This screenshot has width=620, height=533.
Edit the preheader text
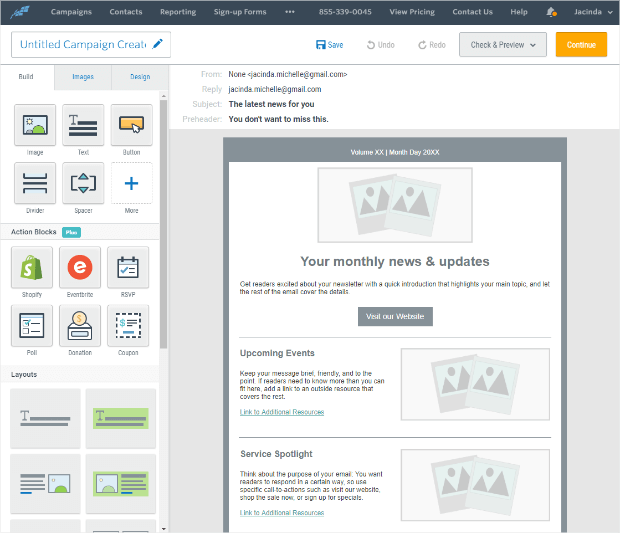278,119
